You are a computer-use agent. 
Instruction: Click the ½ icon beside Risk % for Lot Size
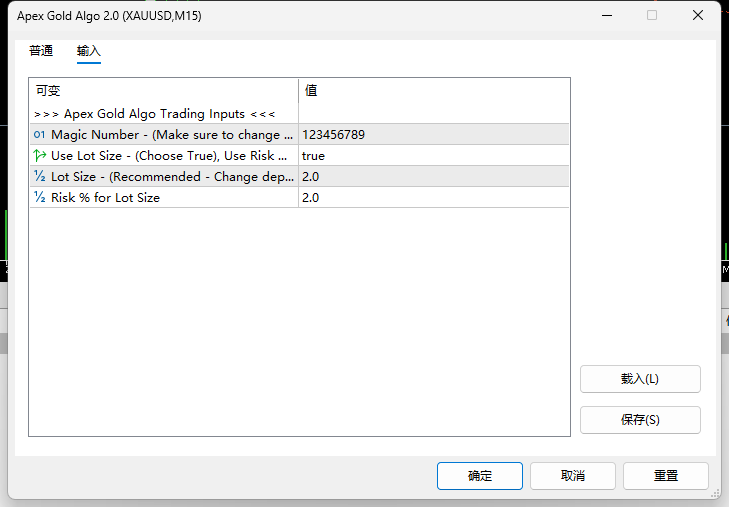coord(40,198)
